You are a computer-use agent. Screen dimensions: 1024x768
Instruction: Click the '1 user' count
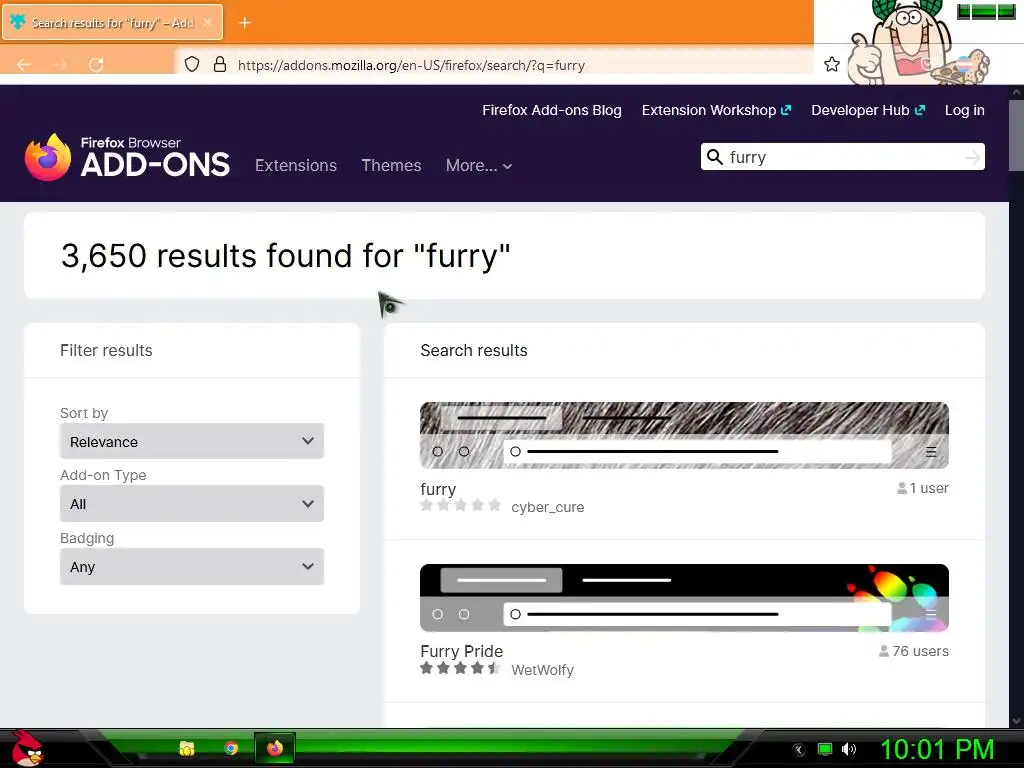click(923, 488)
